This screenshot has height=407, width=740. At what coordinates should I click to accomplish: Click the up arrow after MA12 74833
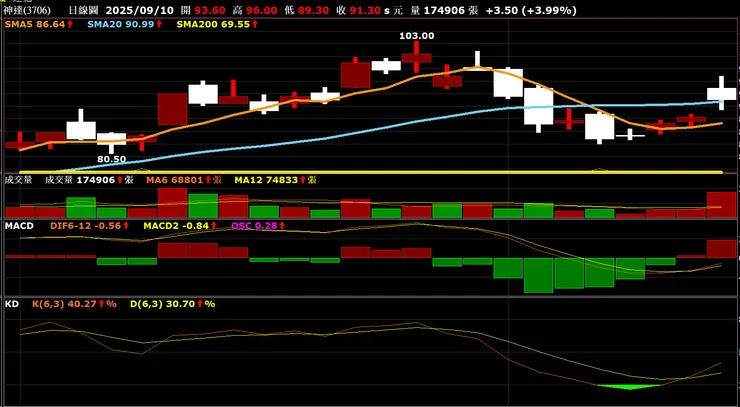pos(303,180)
